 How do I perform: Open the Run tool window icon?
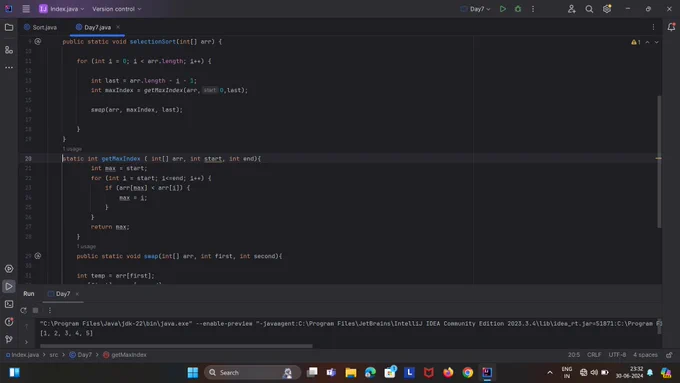(9, 286)
